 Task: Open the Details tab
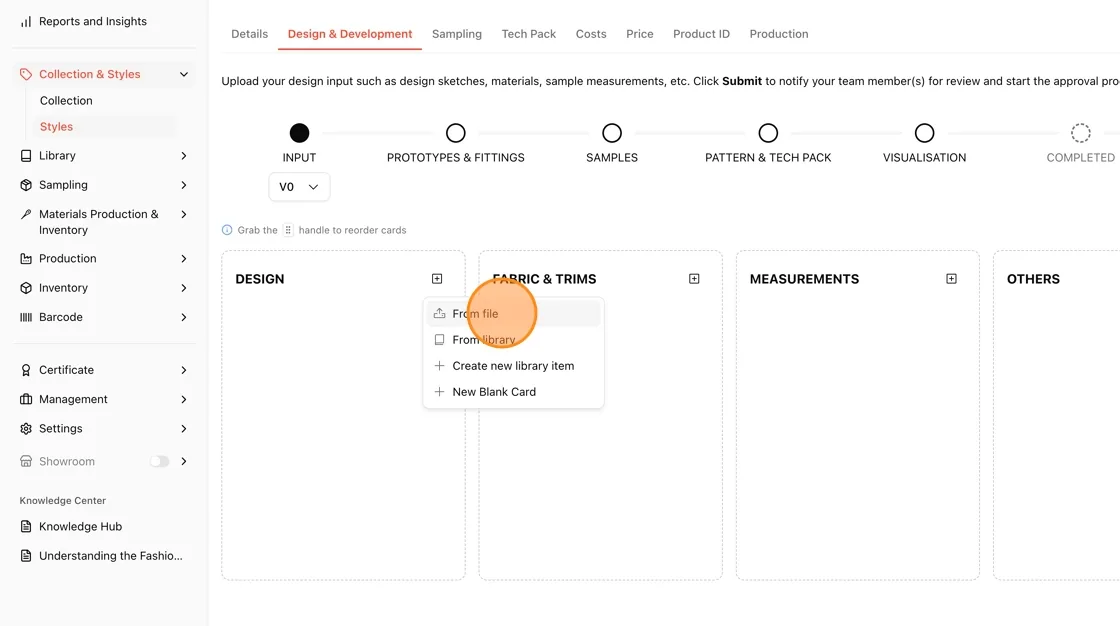coord(249,34)
